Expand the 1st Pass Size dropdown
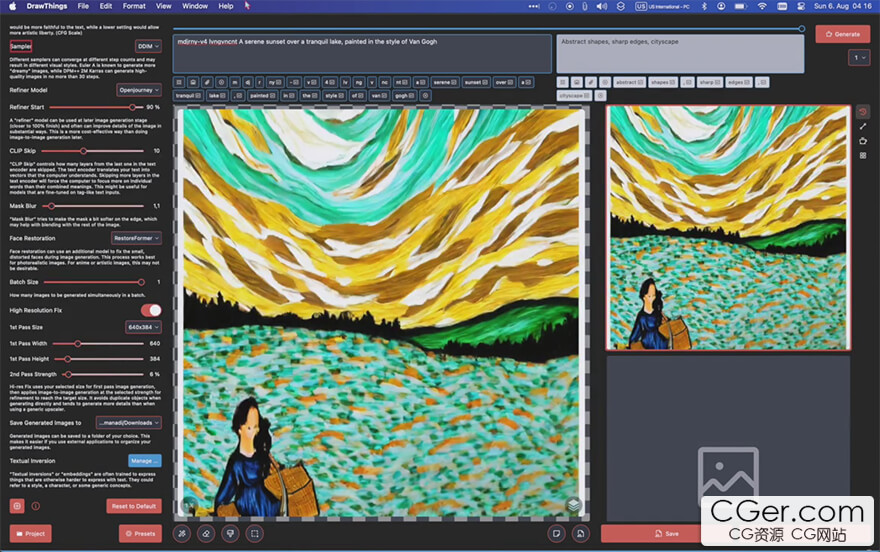 (x=143, y=327)
